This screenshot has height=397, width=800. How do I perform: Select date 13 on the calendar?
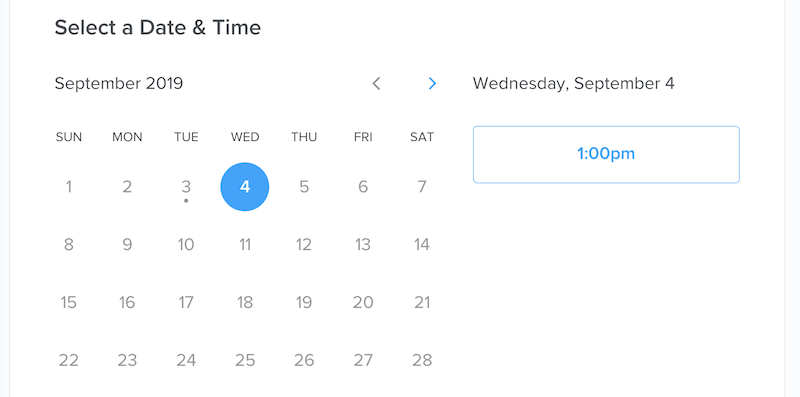click(x=363, y=245)
